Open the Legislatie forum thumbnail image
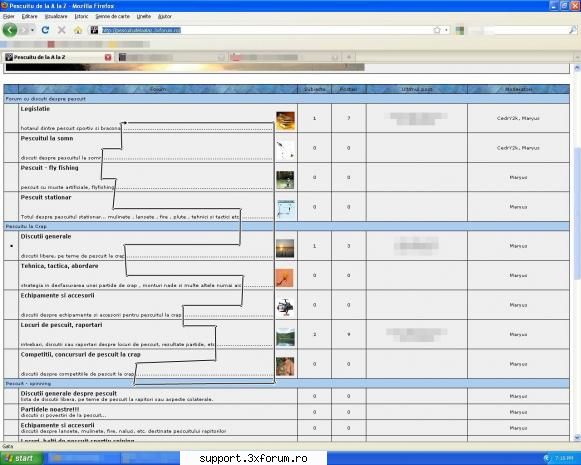581x465 pixels. [x=285, y=121]
